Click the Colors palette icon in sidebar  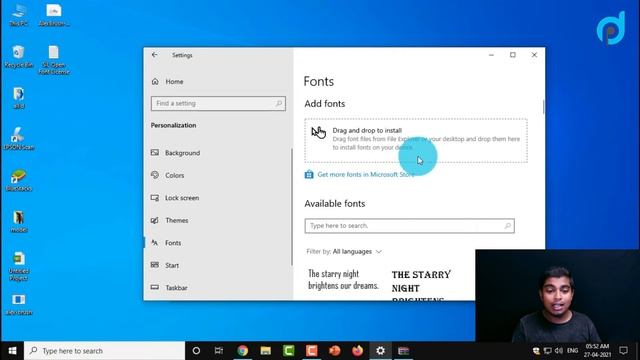tap(155, 175)
